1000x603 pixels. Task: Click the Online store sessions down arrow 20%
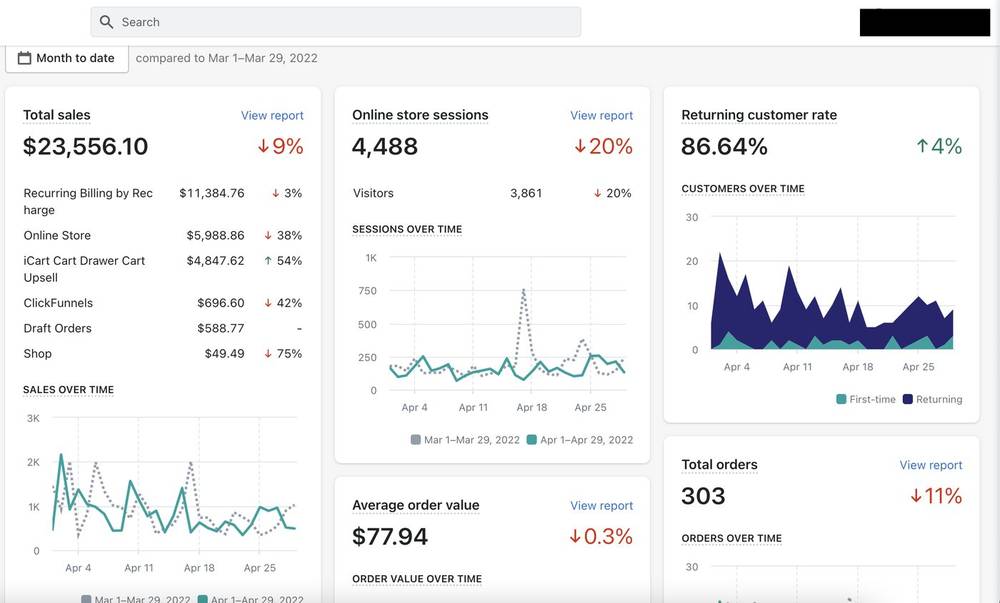pos(603,146)
